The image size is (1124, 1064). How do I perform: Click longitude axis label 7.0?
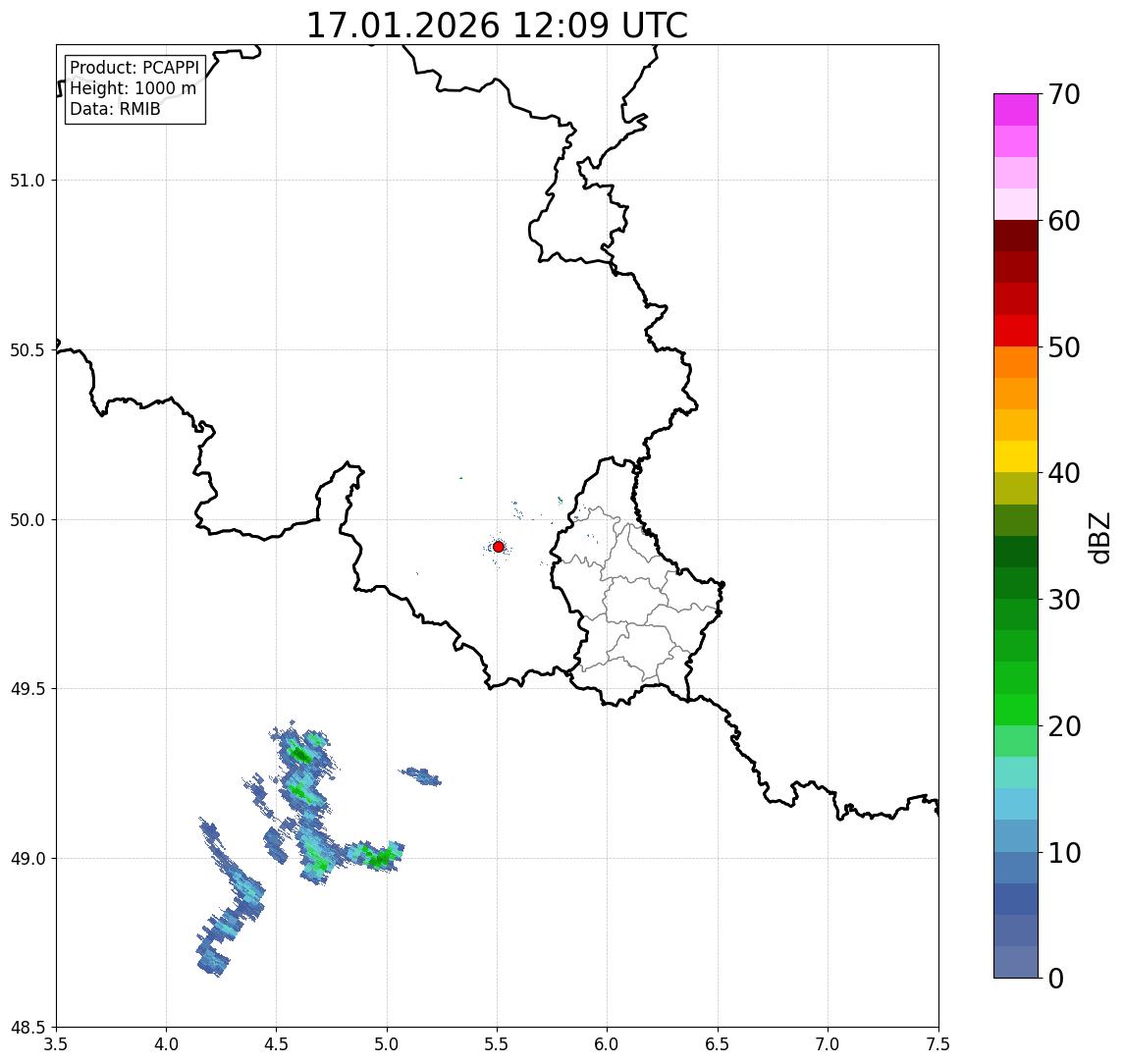tap(828, 1044)
